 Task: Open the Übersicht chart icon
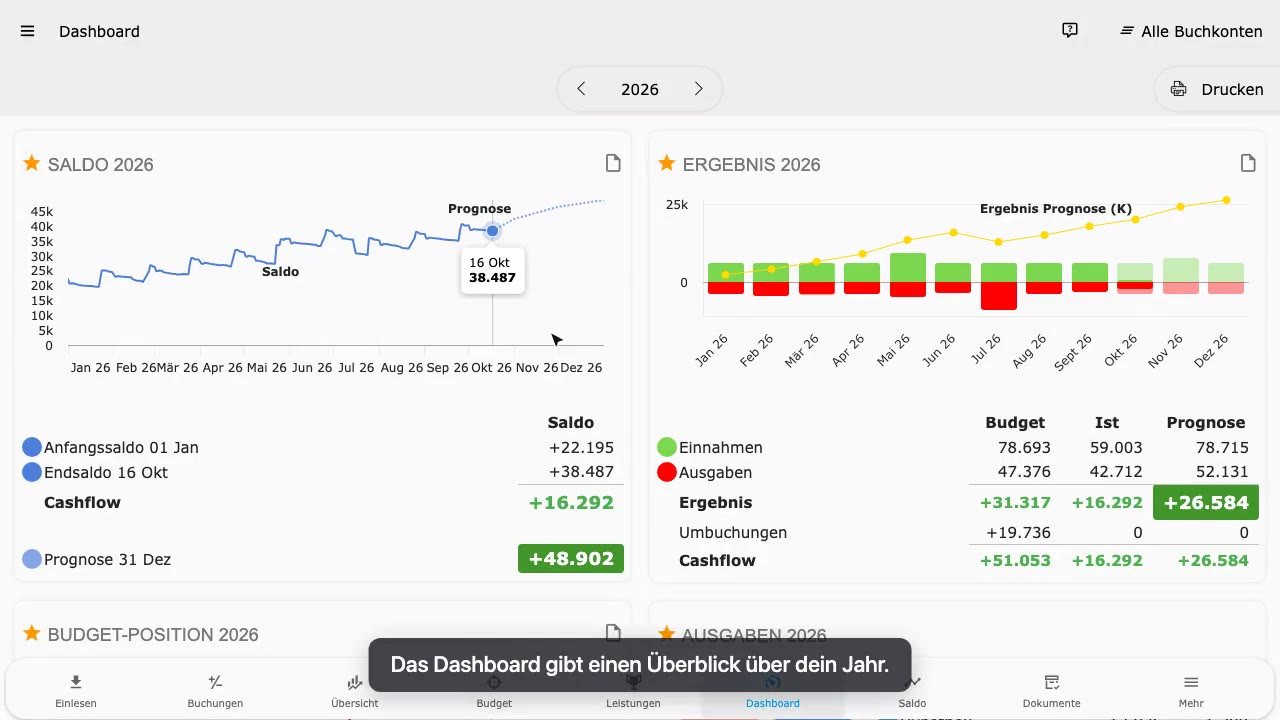(355, 682)
